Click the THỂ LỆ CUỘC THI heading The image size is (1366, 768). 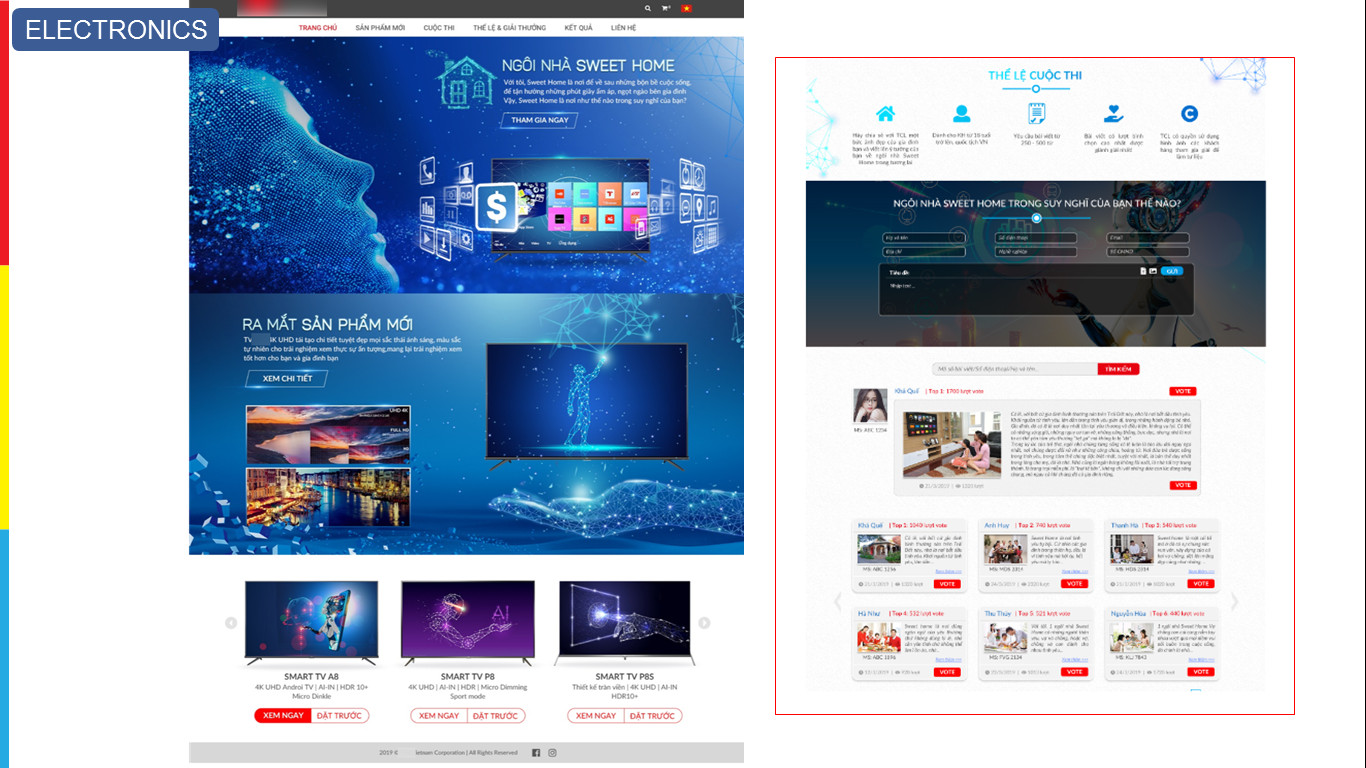[1035, 75]
